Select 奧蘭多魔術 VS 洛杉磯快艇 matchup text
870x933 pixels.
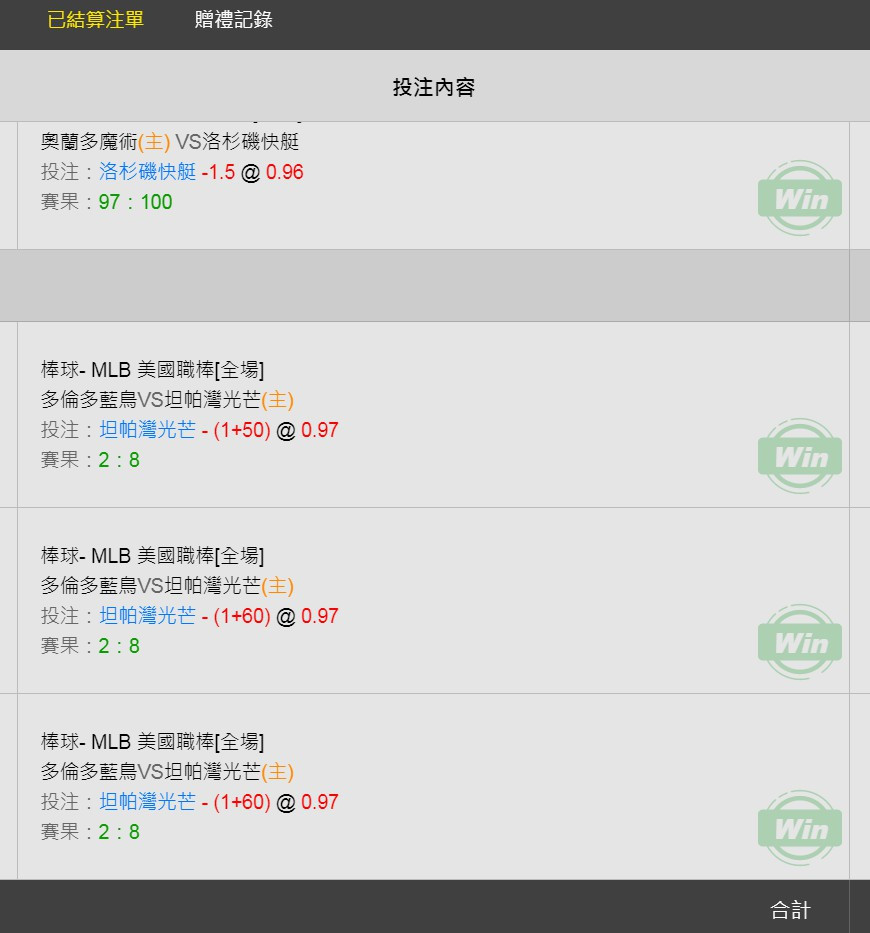click(x=170, y=142)
